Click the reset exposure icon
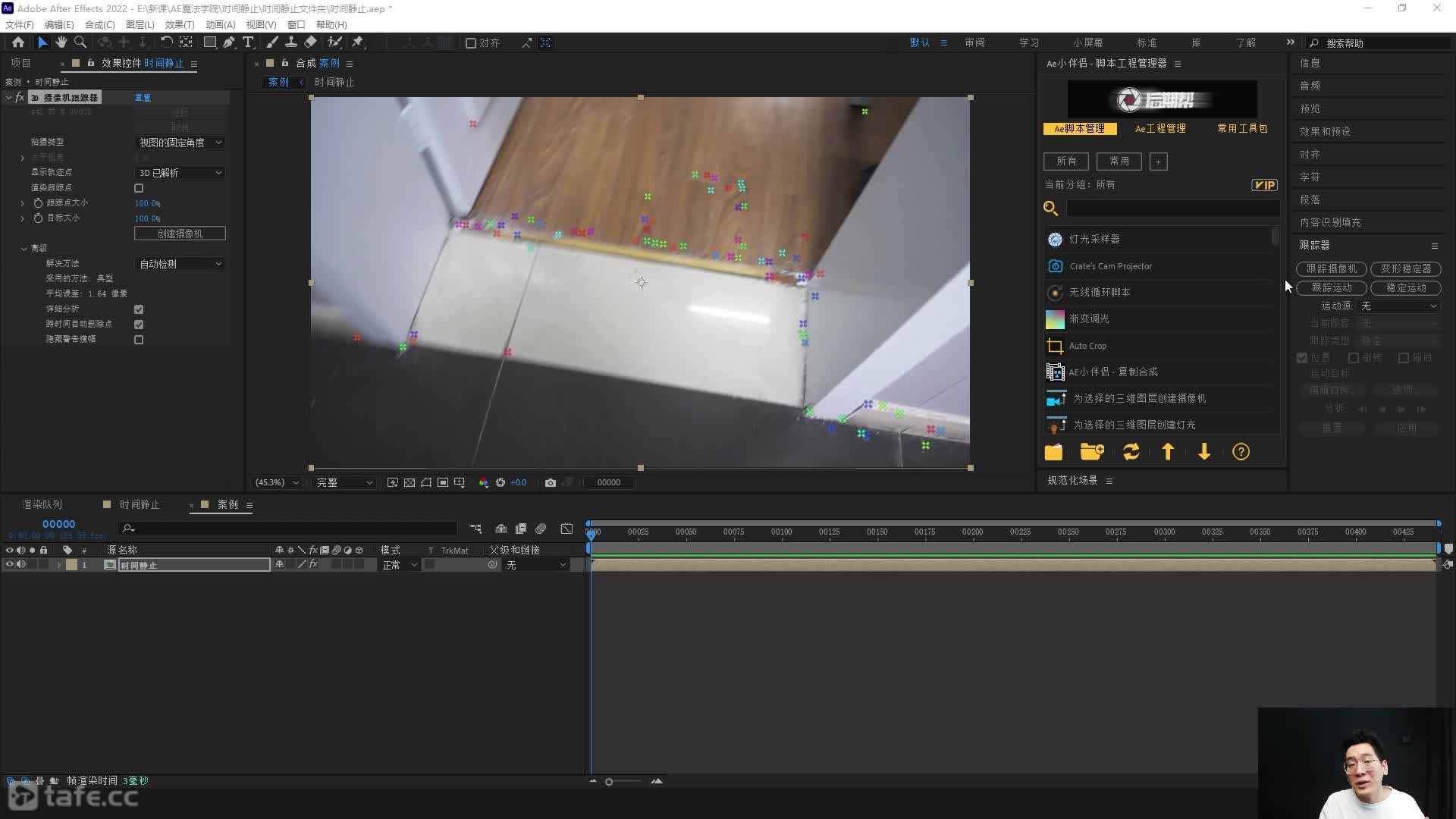1456x819 pixels. click(500, 482)
